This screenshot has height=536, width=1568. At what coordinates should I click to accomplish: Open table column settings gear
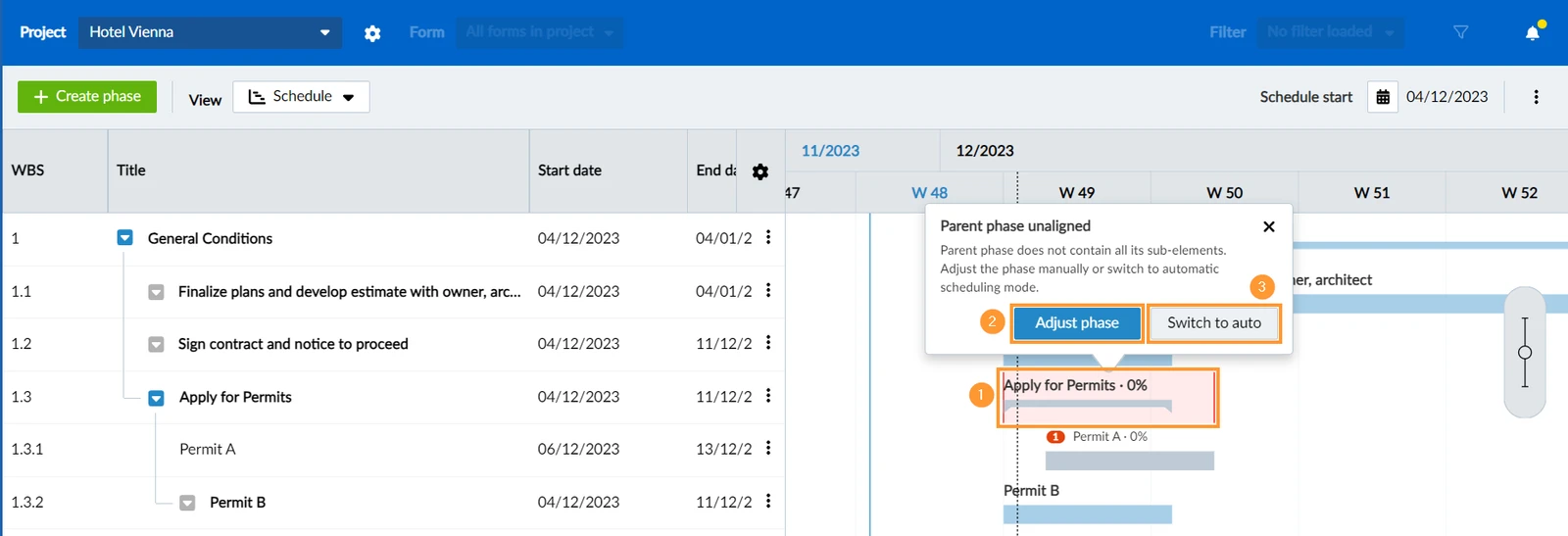[x=760, y=171]
